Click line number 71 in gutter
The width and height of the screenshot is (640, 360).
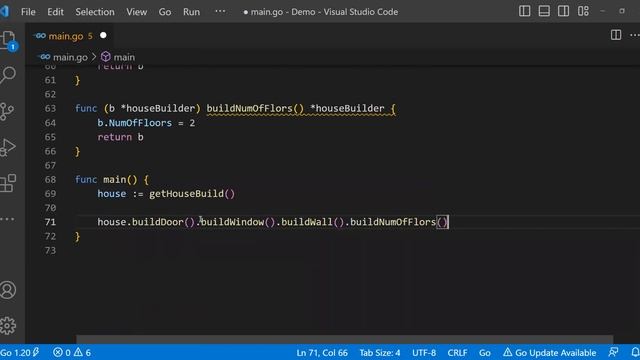click(50, 222)
